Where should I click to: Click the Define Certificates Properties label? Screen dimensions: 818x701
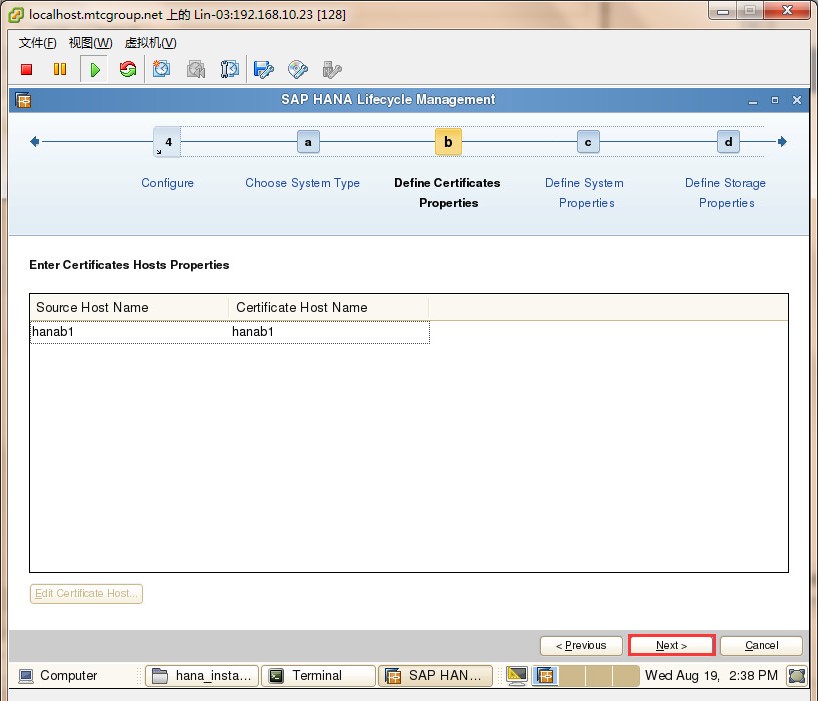(448, 192)
